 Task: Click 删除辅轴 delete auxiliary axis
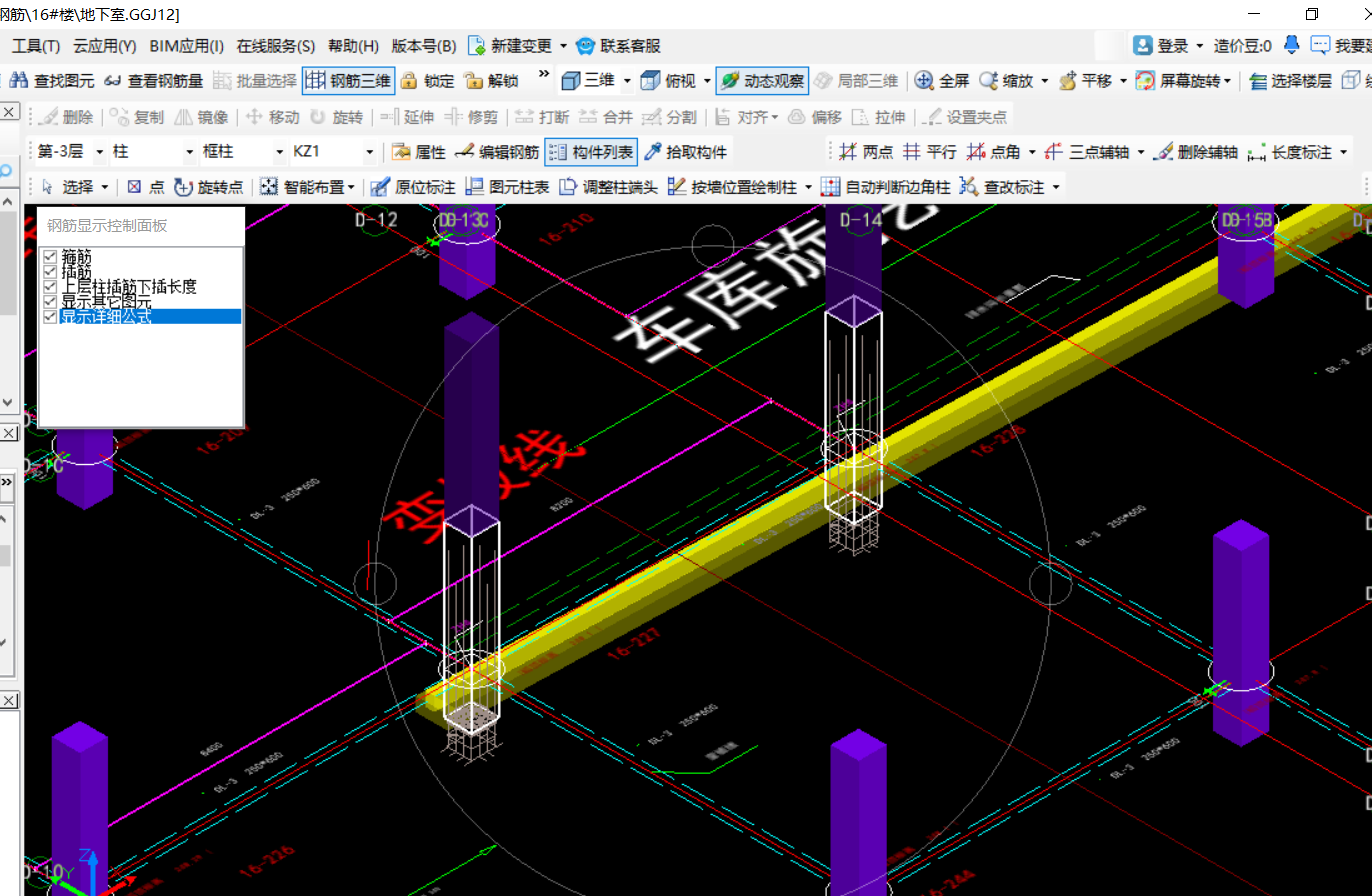[x=1196, y=152]
